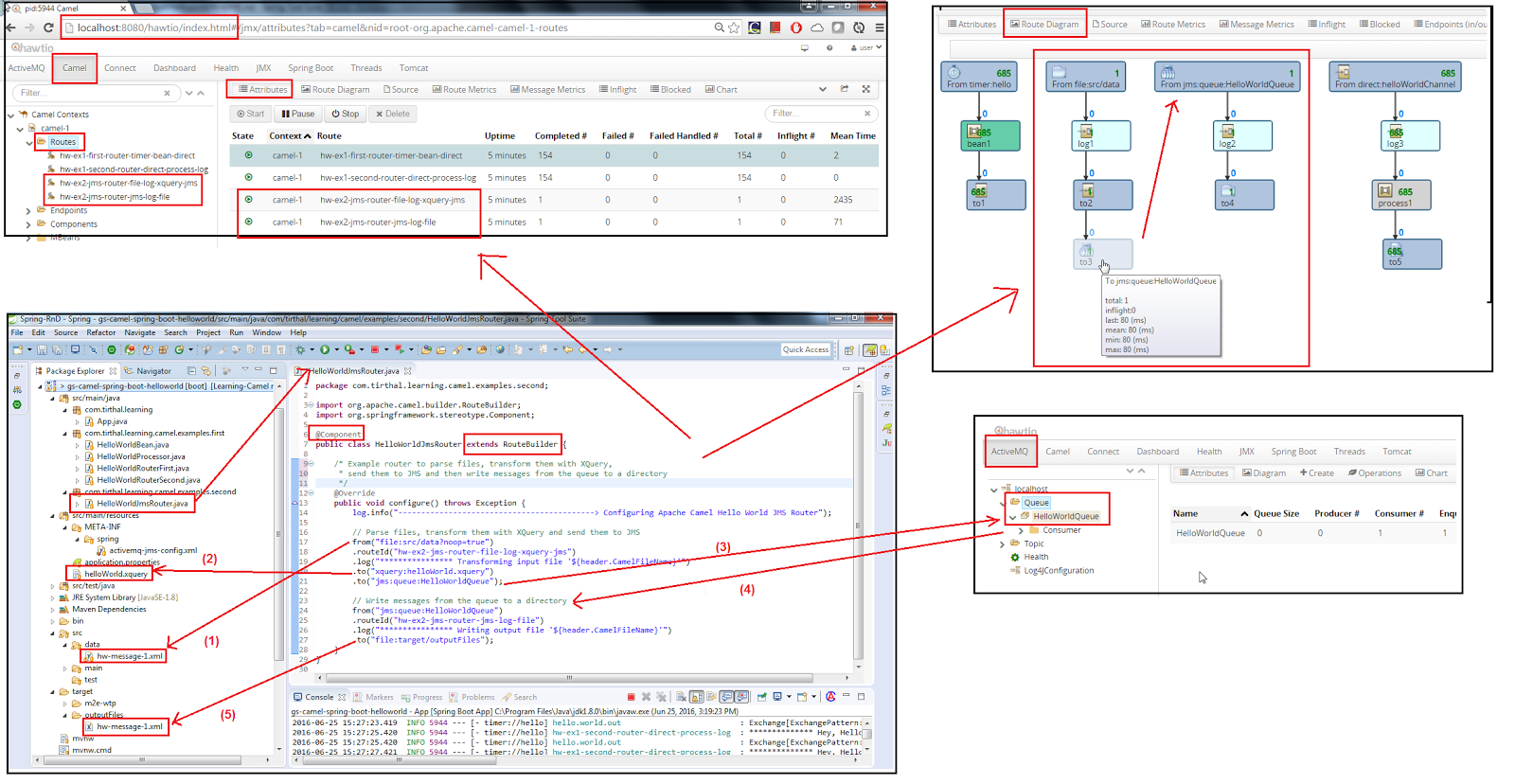Click the Stop button above the routes table
The height and width of the screenshot is (784, 1515).
(x=346, y=114)
